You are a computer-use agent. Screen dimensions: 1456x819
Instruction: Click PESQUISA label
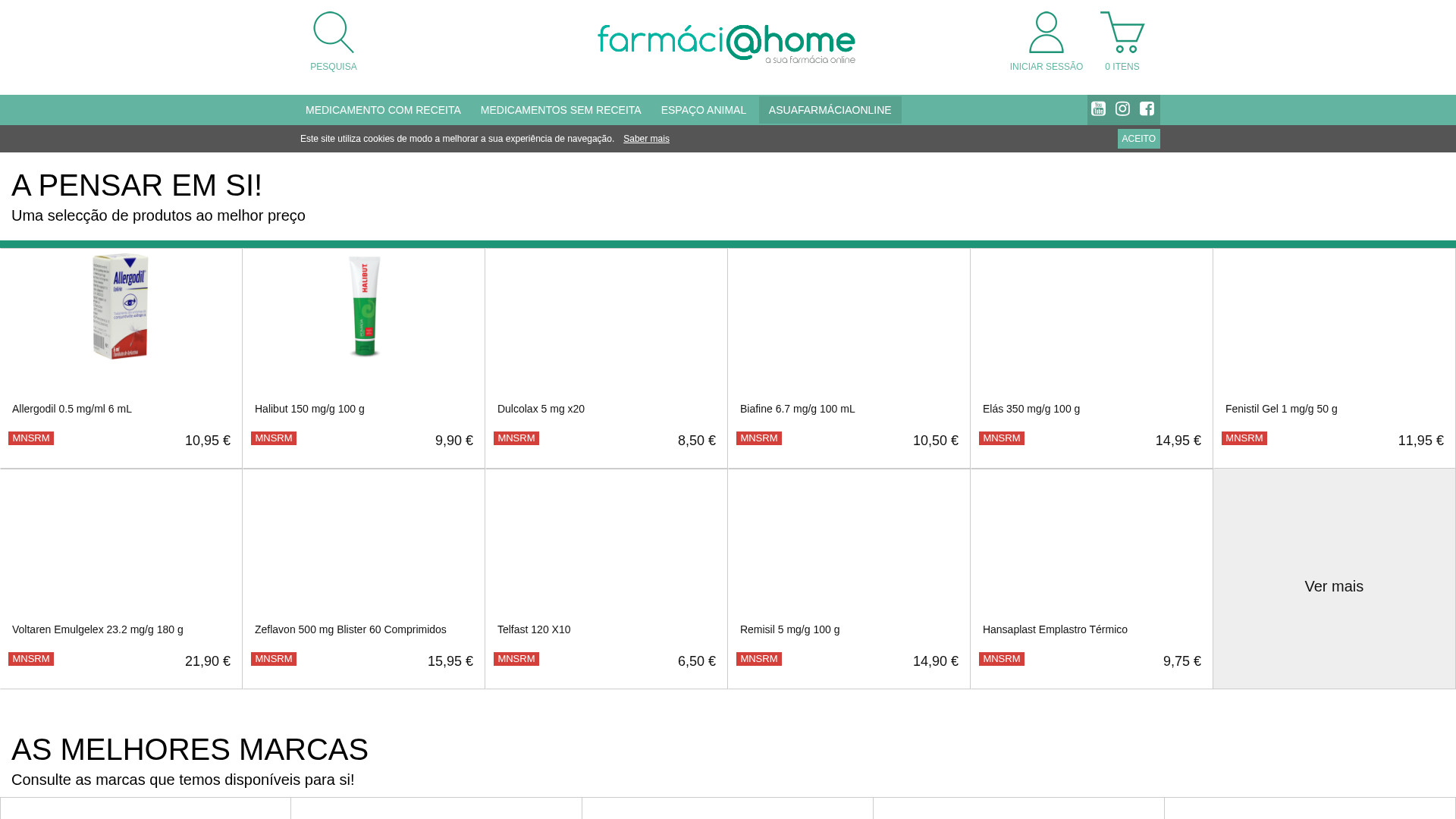tap(334, 67)
